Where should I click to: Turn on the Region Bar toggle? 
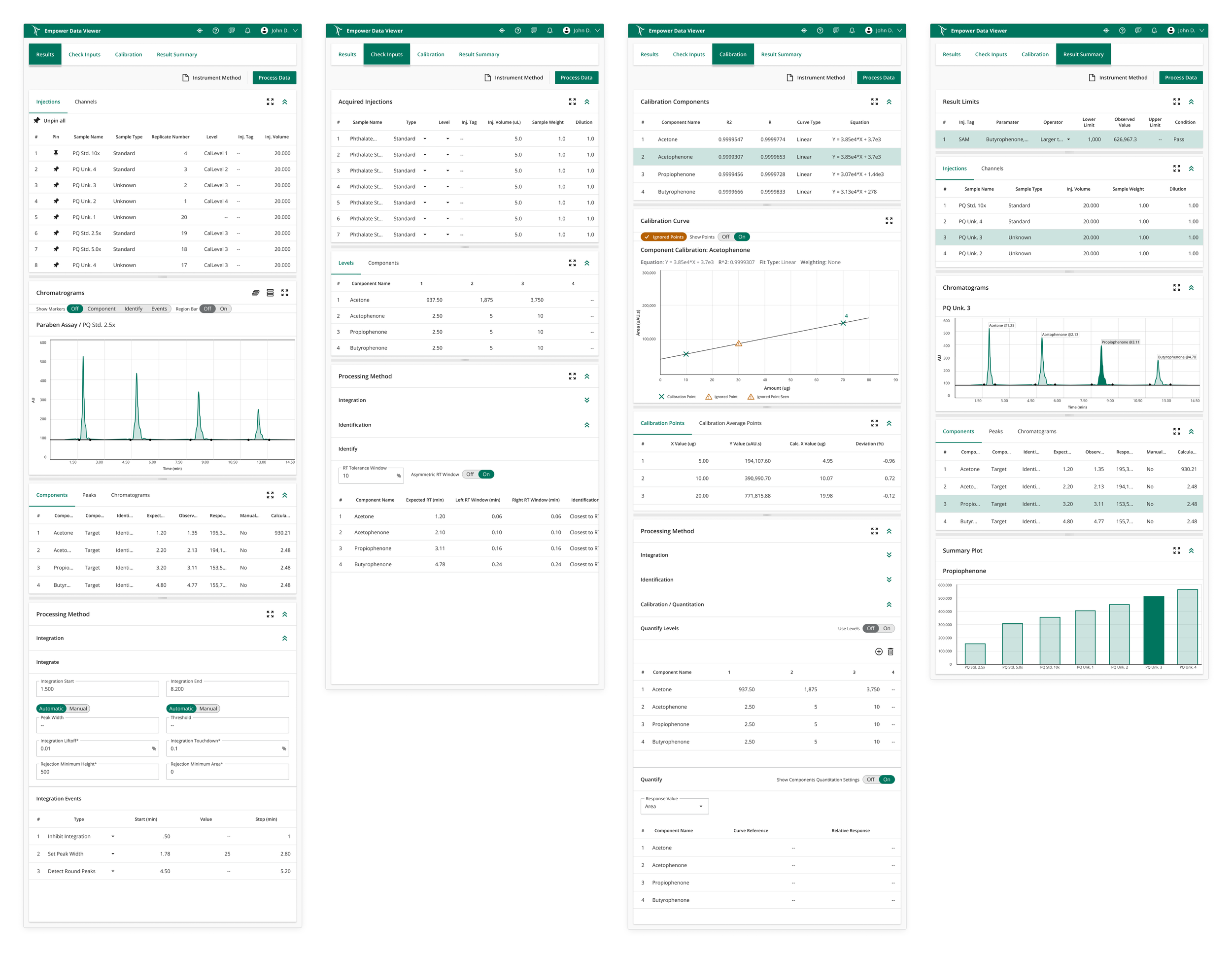click(223, 308)
